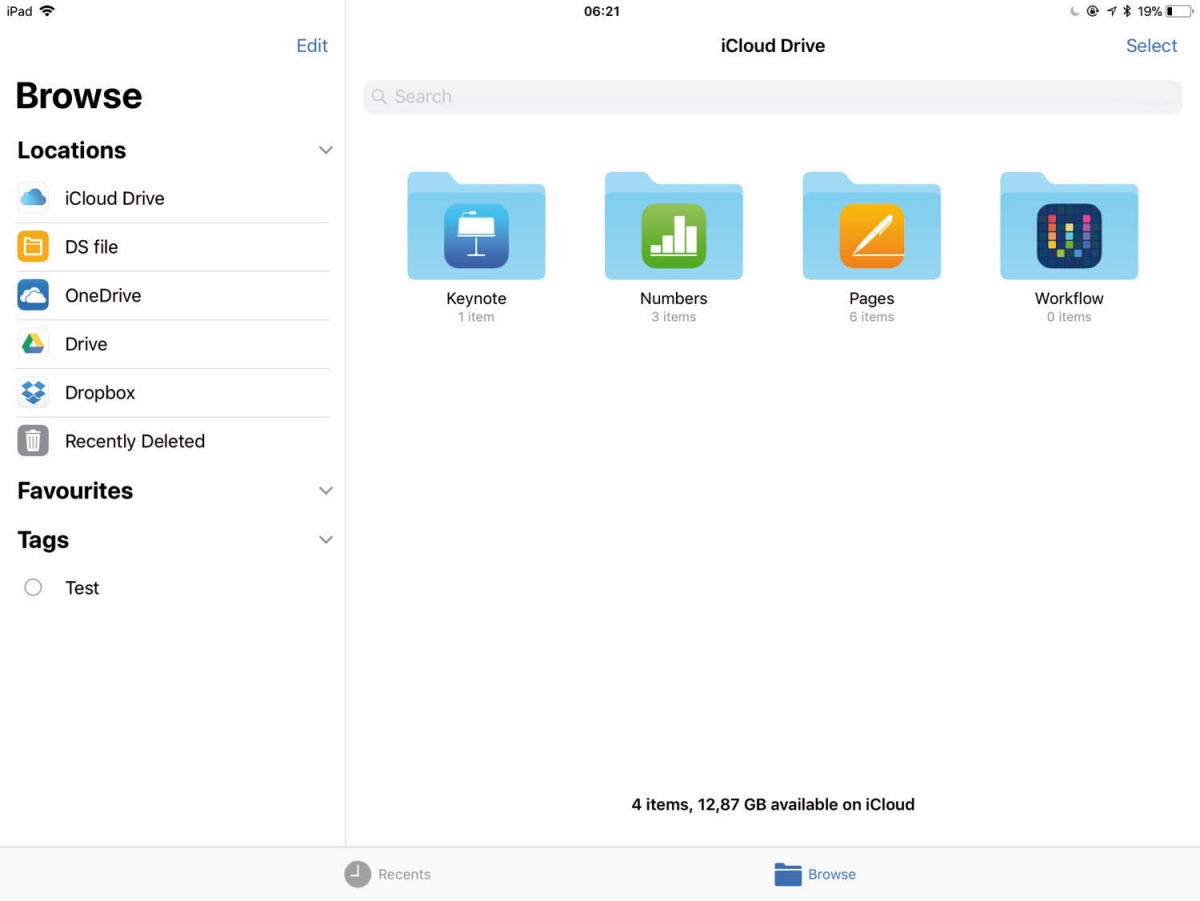Open the Workflow folder
This screenshot has width=1200, height=901.
1069,226
